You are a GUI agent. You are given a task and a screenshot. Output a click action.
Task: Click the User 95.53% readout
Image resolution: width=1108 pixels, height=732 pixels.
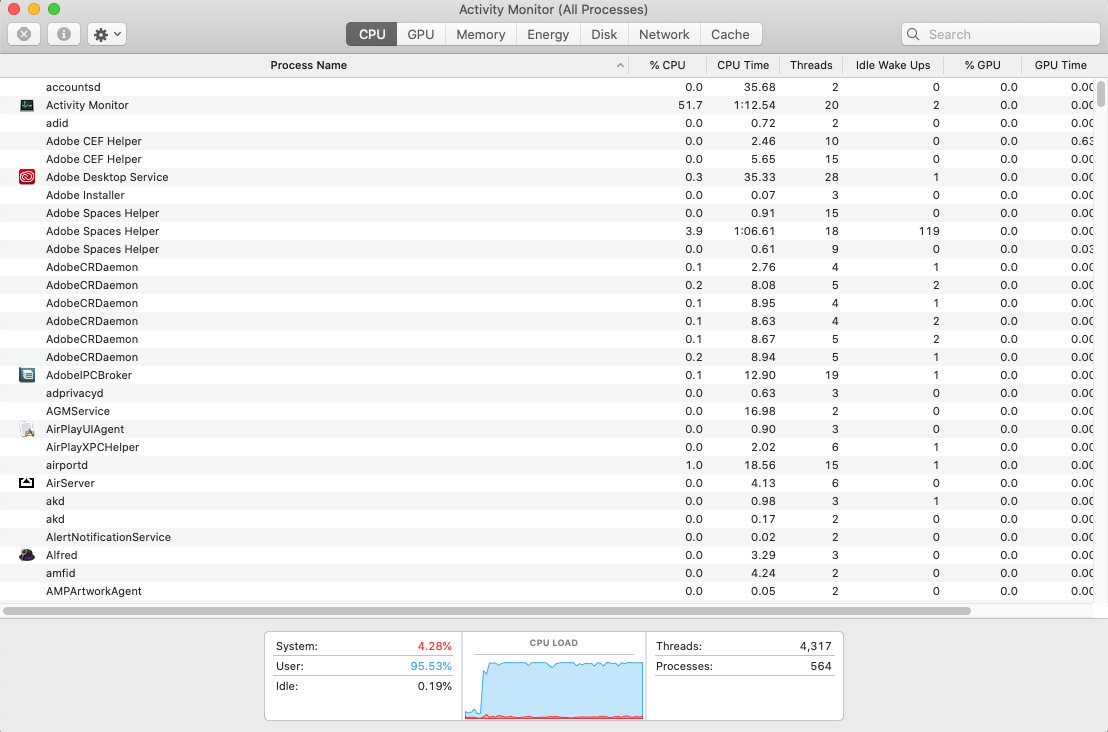click(x=430, y=666)
